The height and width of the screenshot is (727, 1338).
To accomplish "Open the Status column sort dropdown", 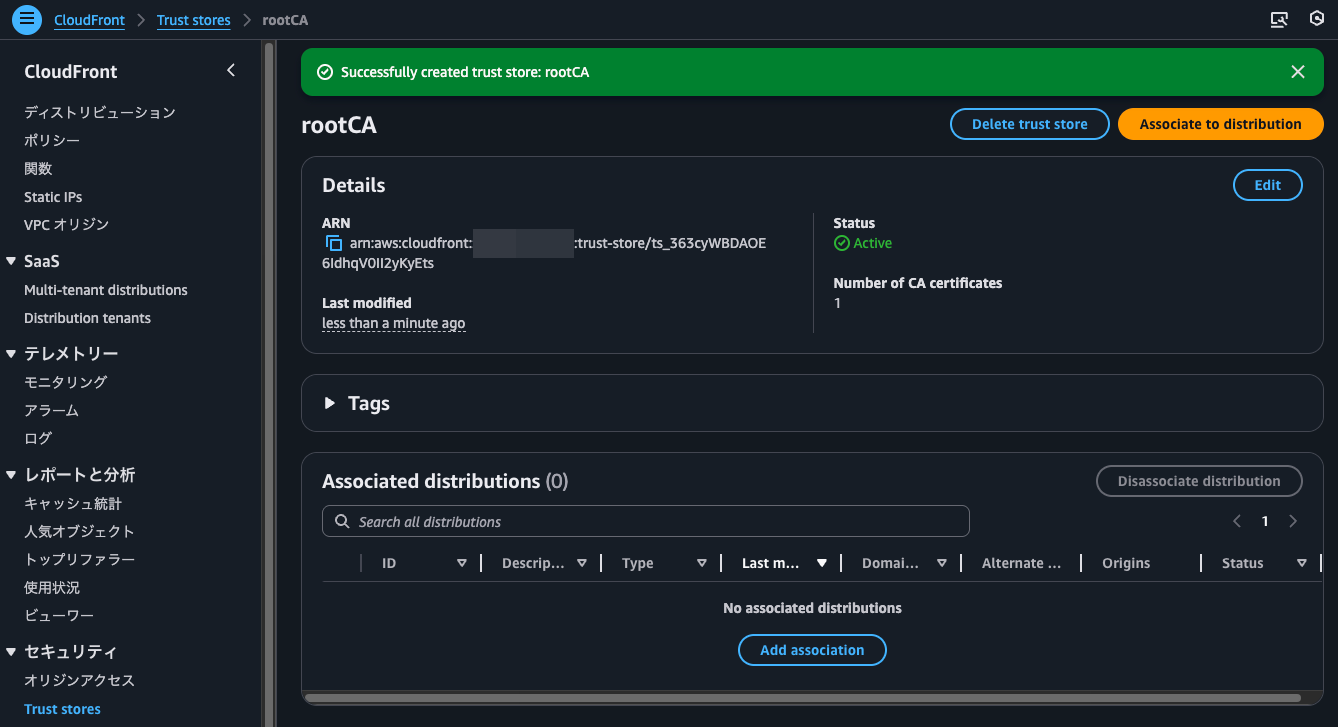I will [x=1301, y=562].
